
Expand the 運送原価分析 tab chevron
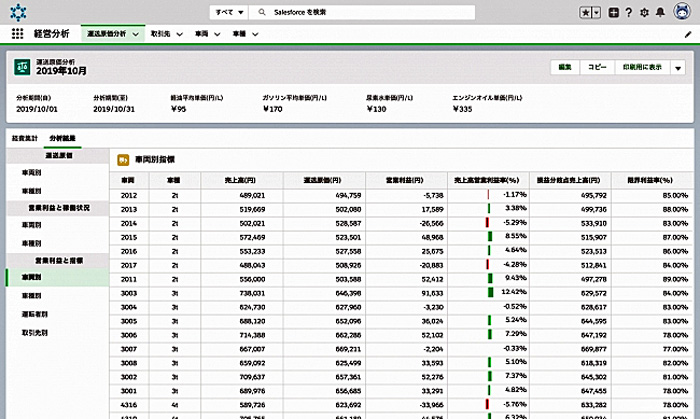coord(136,34)
